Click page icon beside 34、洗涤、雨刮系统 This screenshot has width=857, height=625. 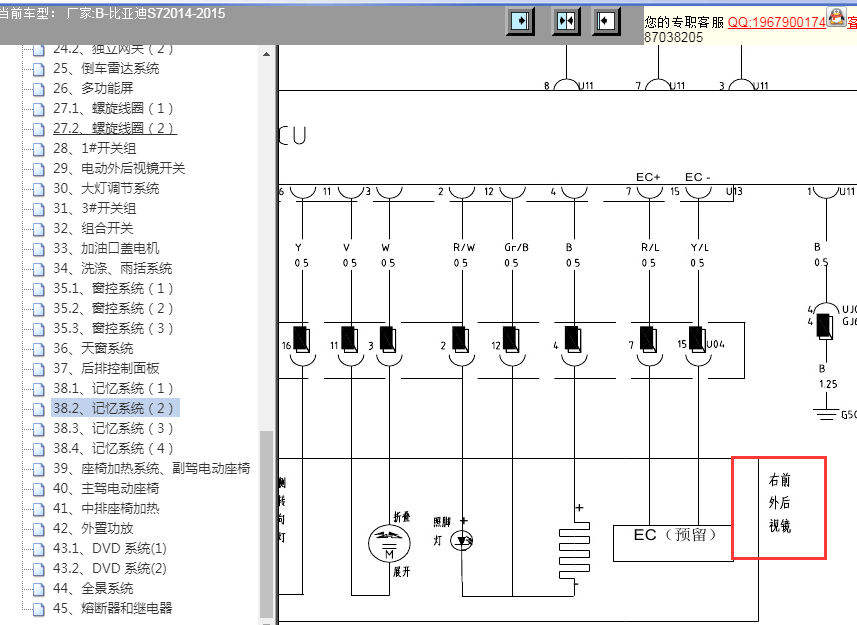(x=39, y=269)
